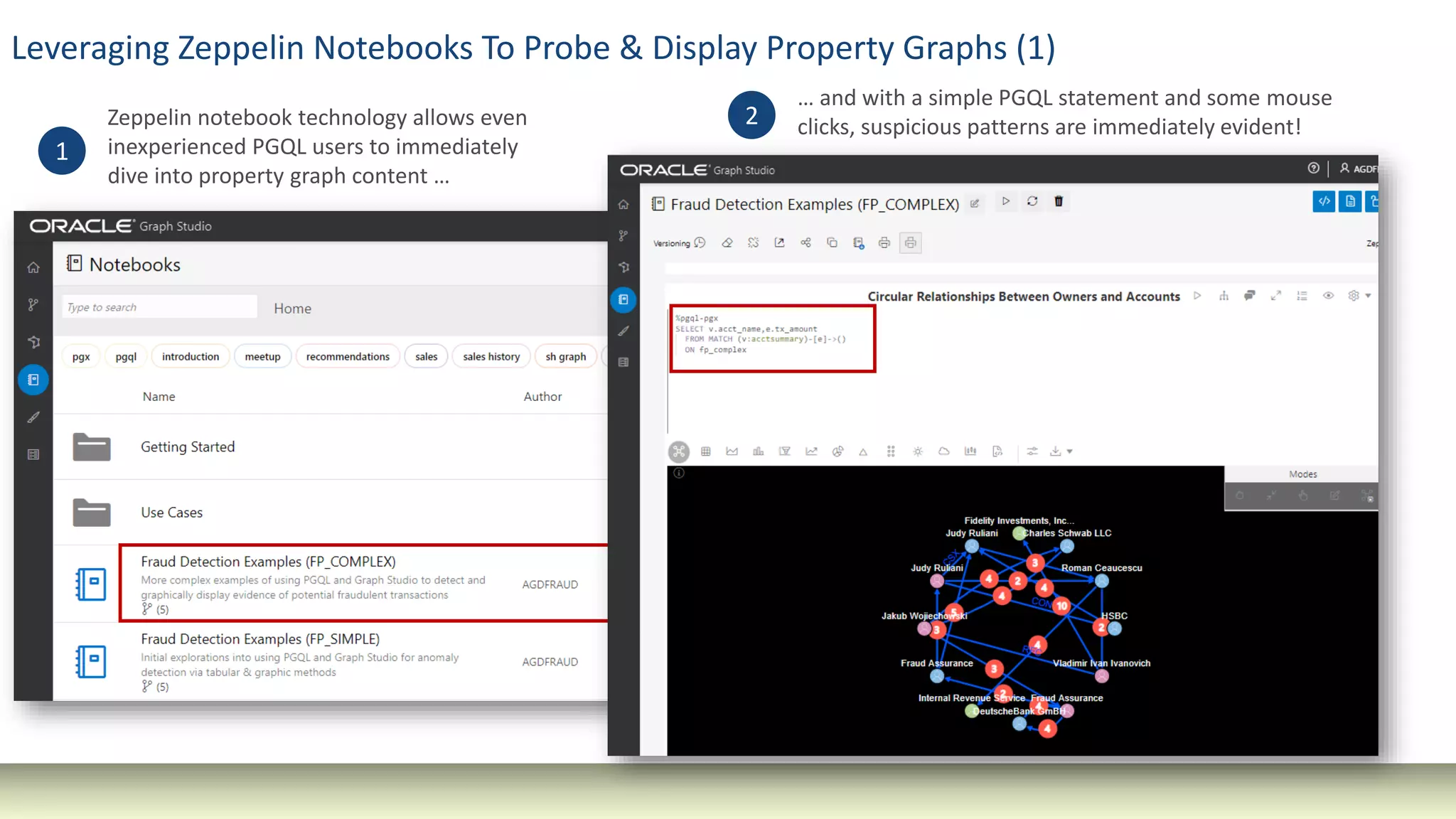The height and width of the screenshot is (819, 1456).
Task: Expand the paragraph with the expand arrows
Action: point(1276,296)
